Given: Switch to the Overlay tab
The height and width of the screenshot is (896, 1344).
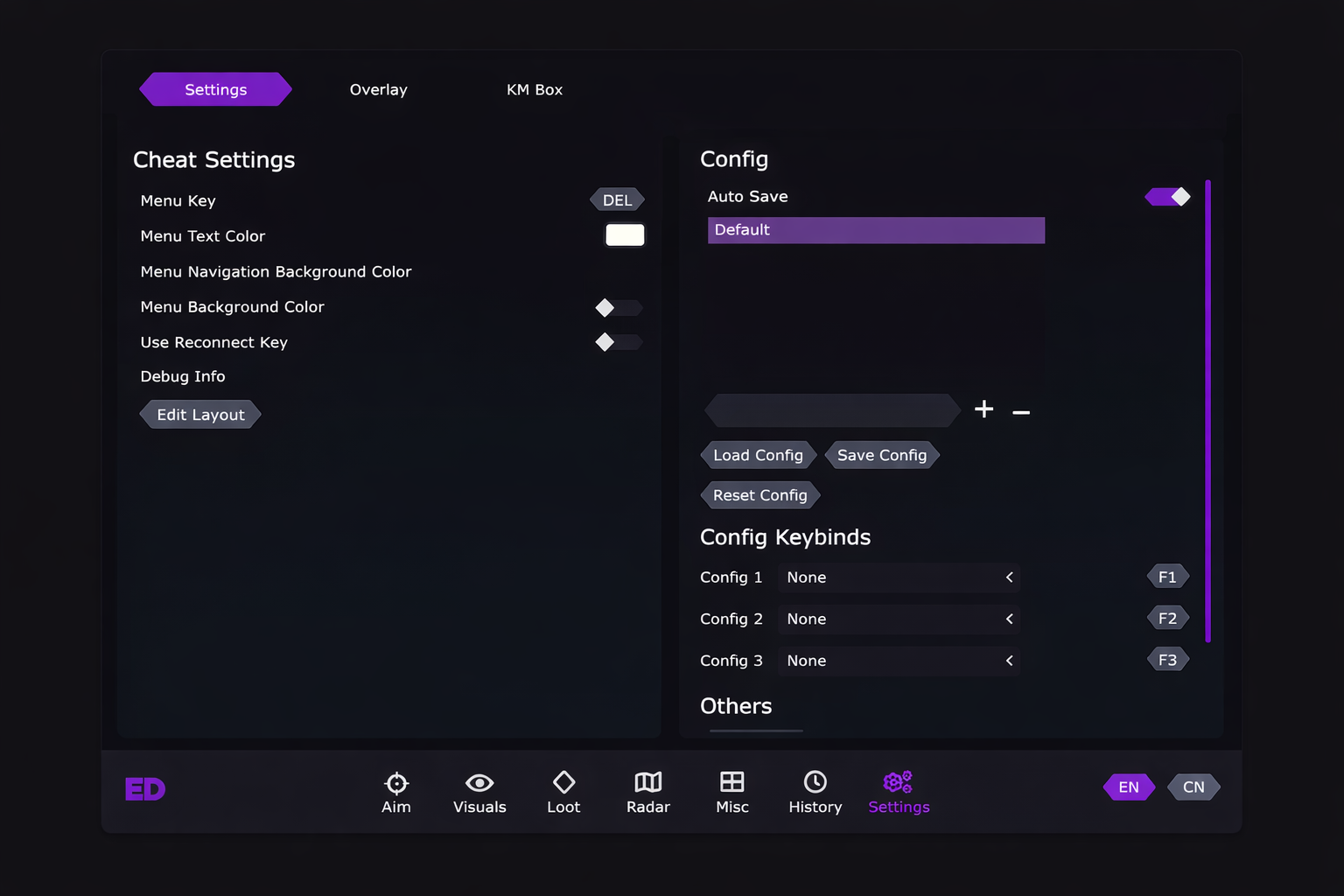Looking at the screenshot, I should [x=378, y=90].
